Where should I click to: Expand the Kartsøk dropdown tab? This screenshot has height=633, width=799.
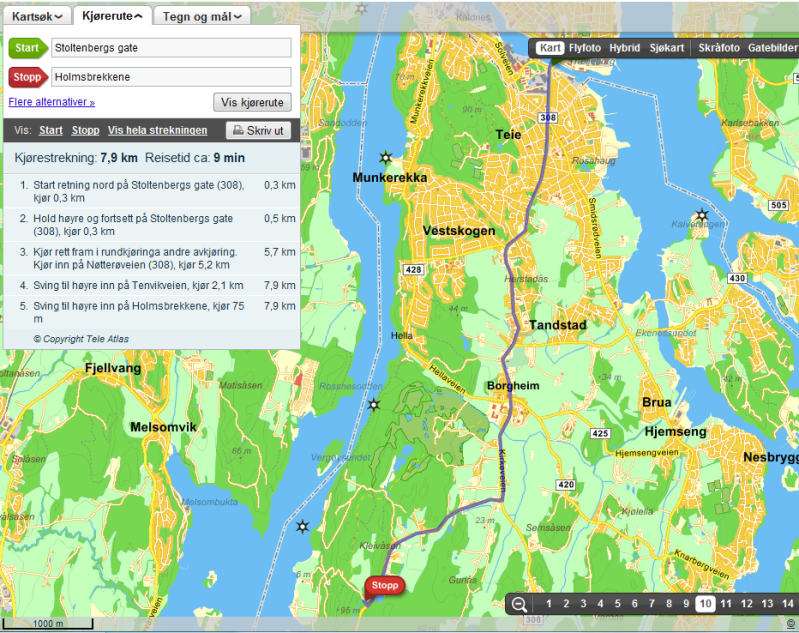[36, 16]
